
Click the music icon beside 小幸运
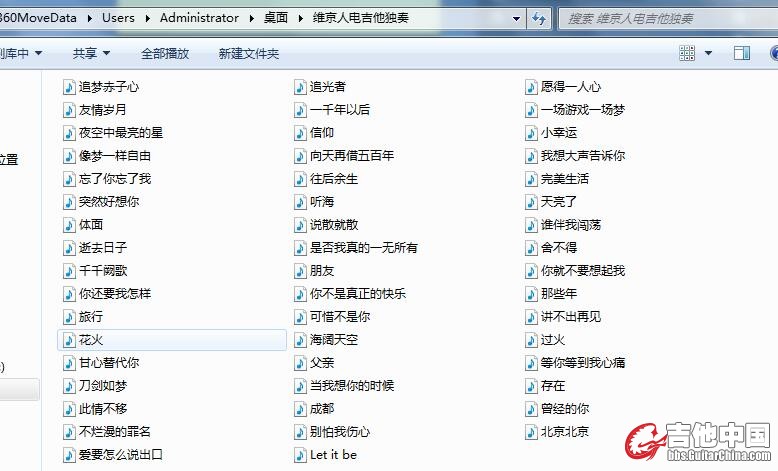[532, 133]
